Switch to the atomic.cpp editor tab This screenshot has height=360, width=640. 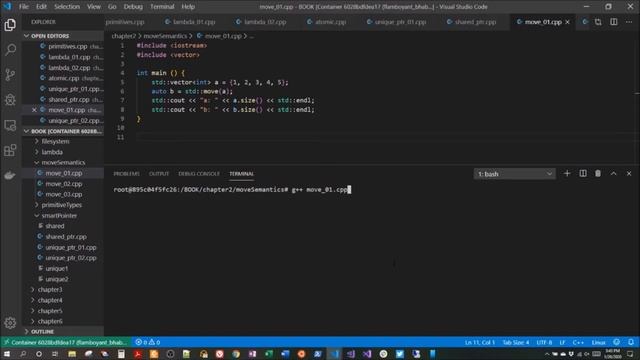327,22
